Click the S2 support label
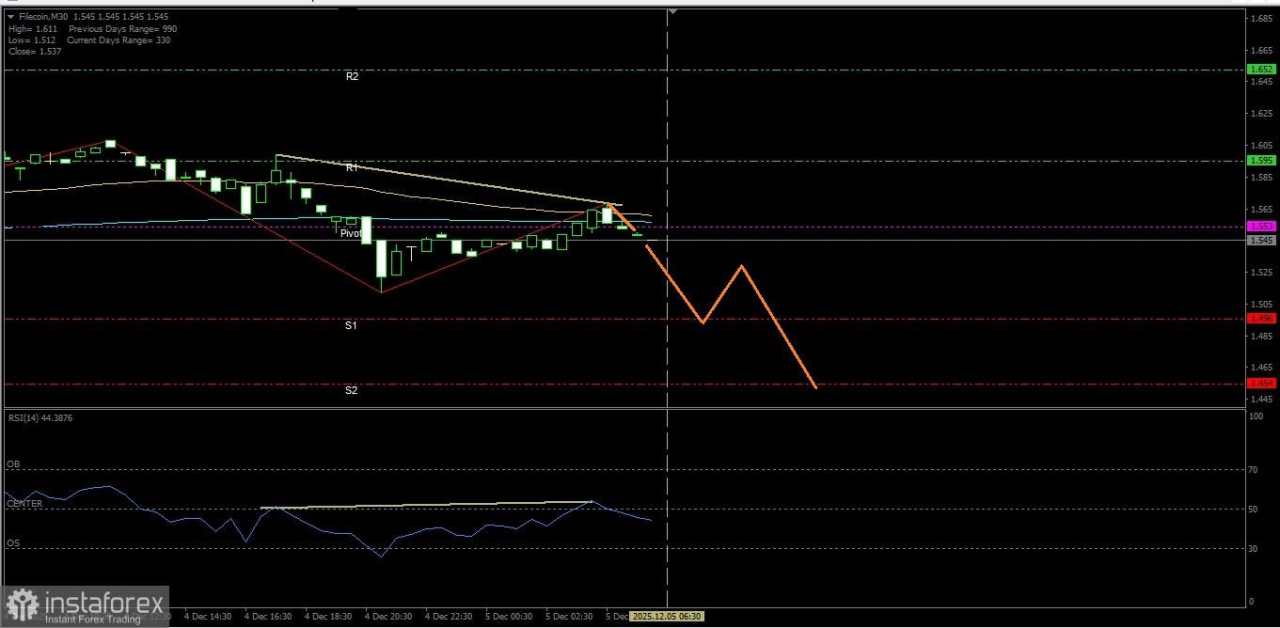Viewport: 1280px width, 628px height. (351, 390)
